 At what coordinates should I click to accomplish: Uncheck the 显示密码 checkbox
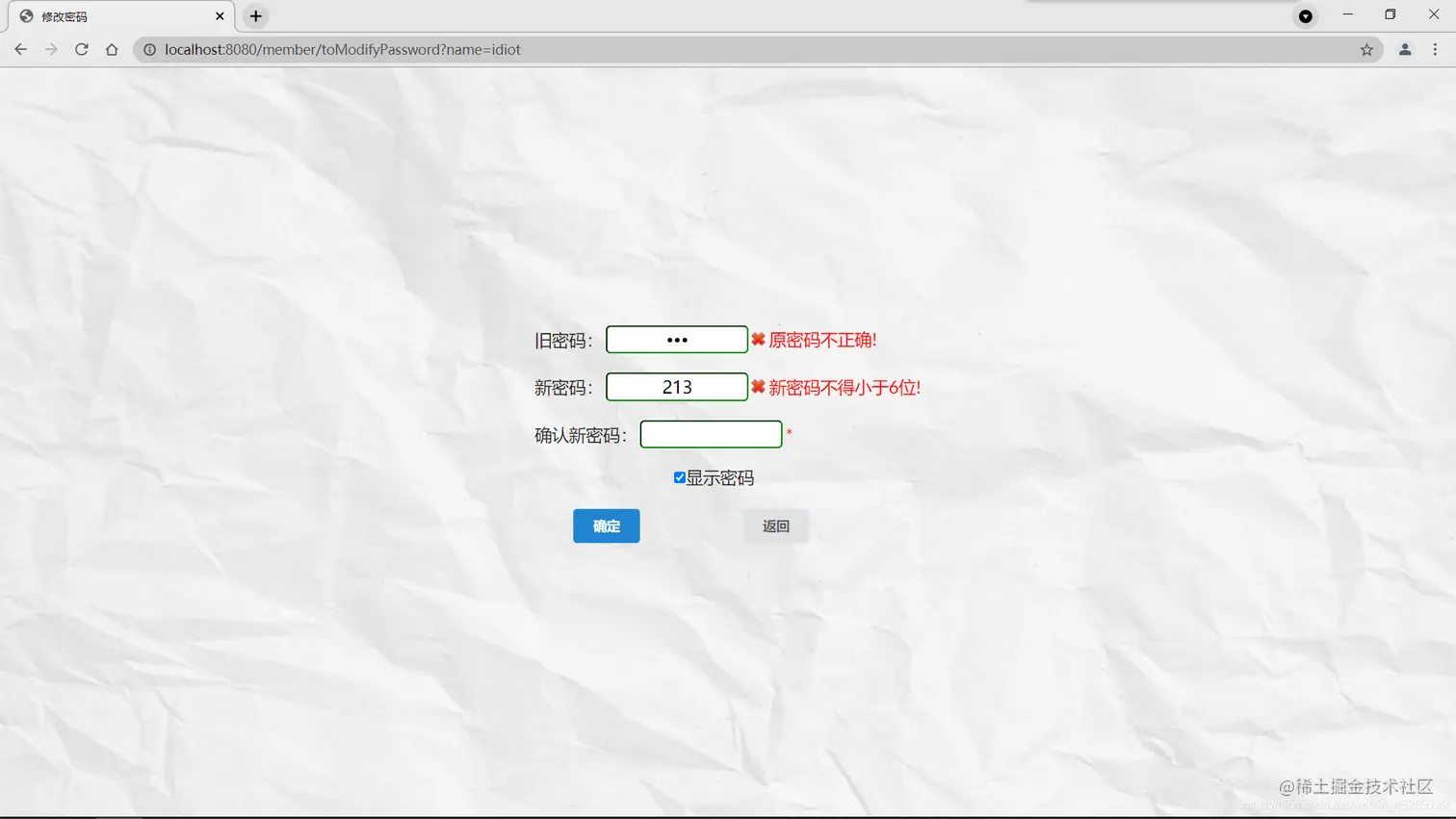tap(679, 476)
